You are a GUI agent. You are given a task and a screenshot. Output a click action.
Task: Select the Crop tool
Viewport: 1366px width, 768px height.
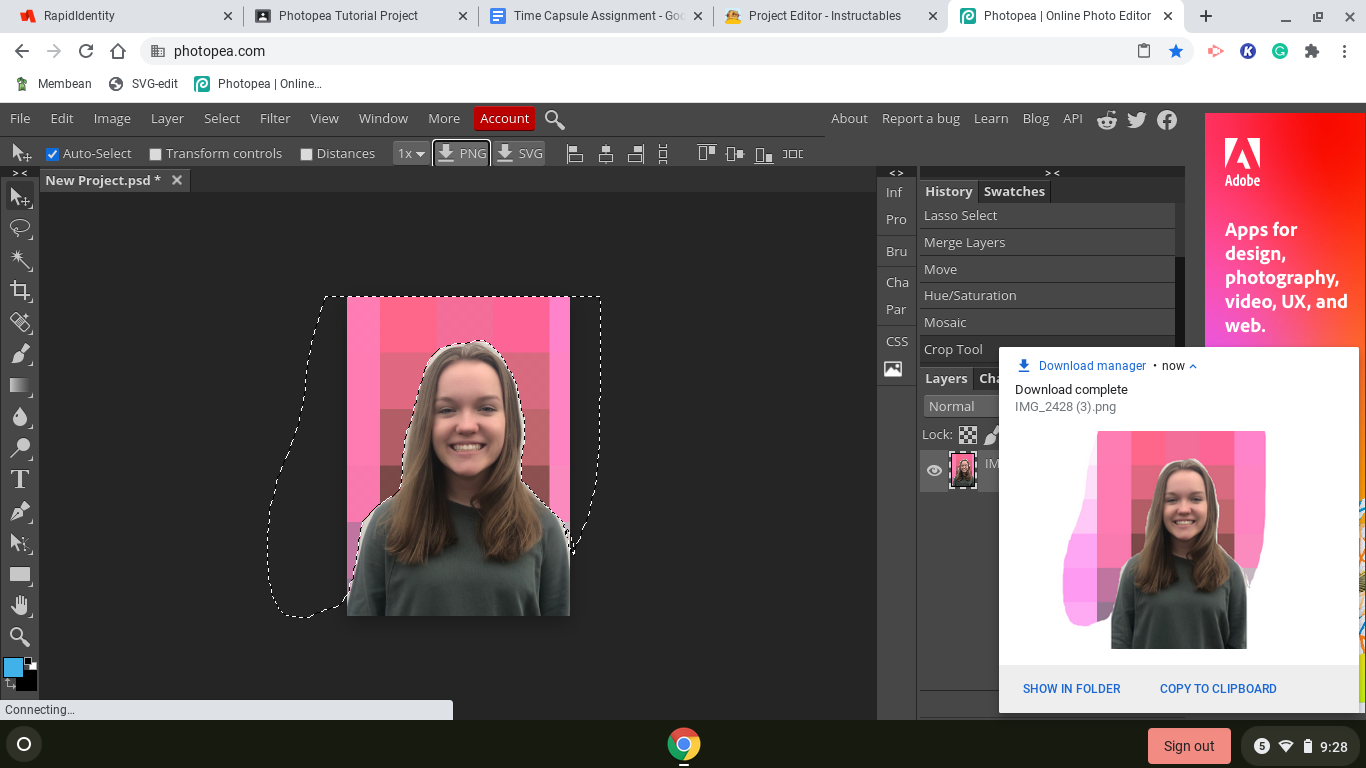coord(19,291)
